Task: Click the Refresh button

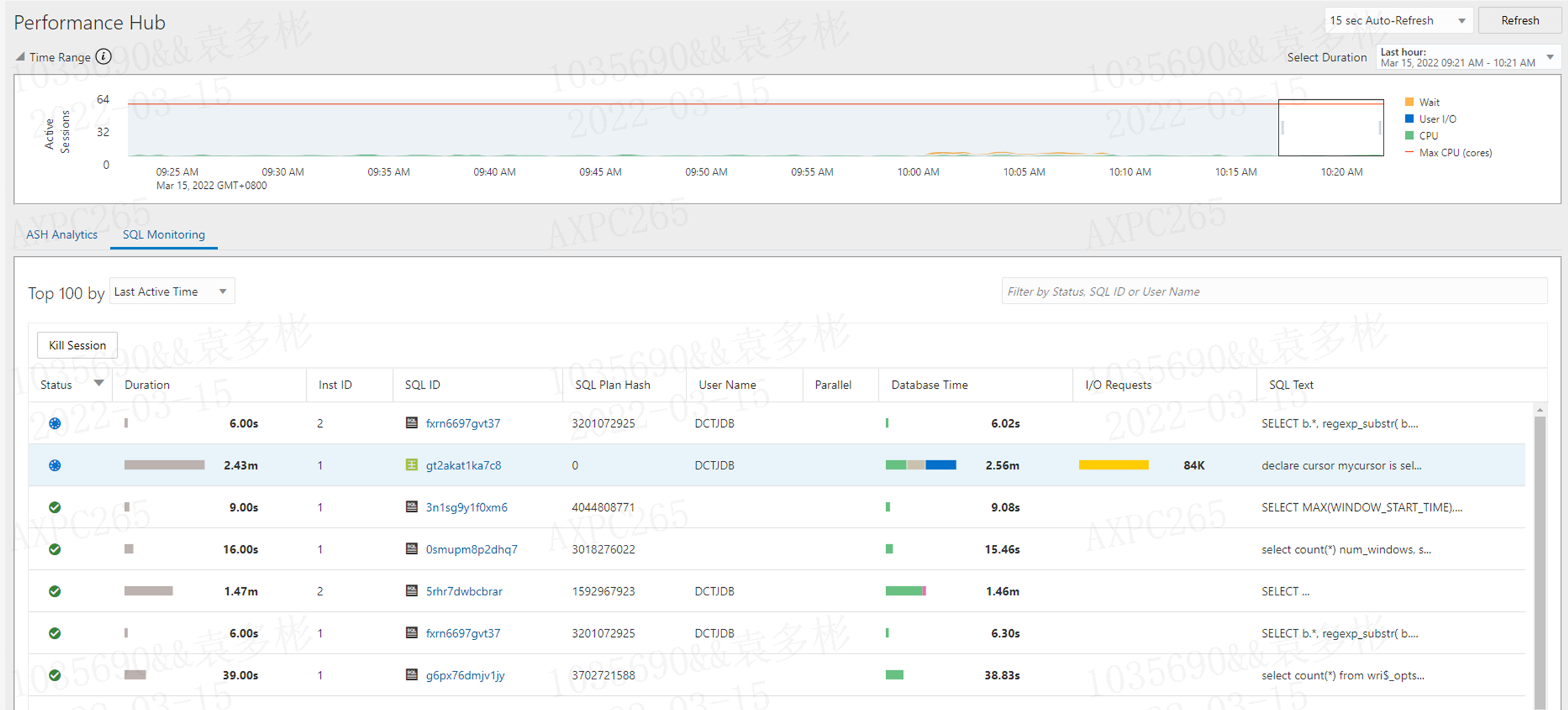Action: pos(1519,20)
